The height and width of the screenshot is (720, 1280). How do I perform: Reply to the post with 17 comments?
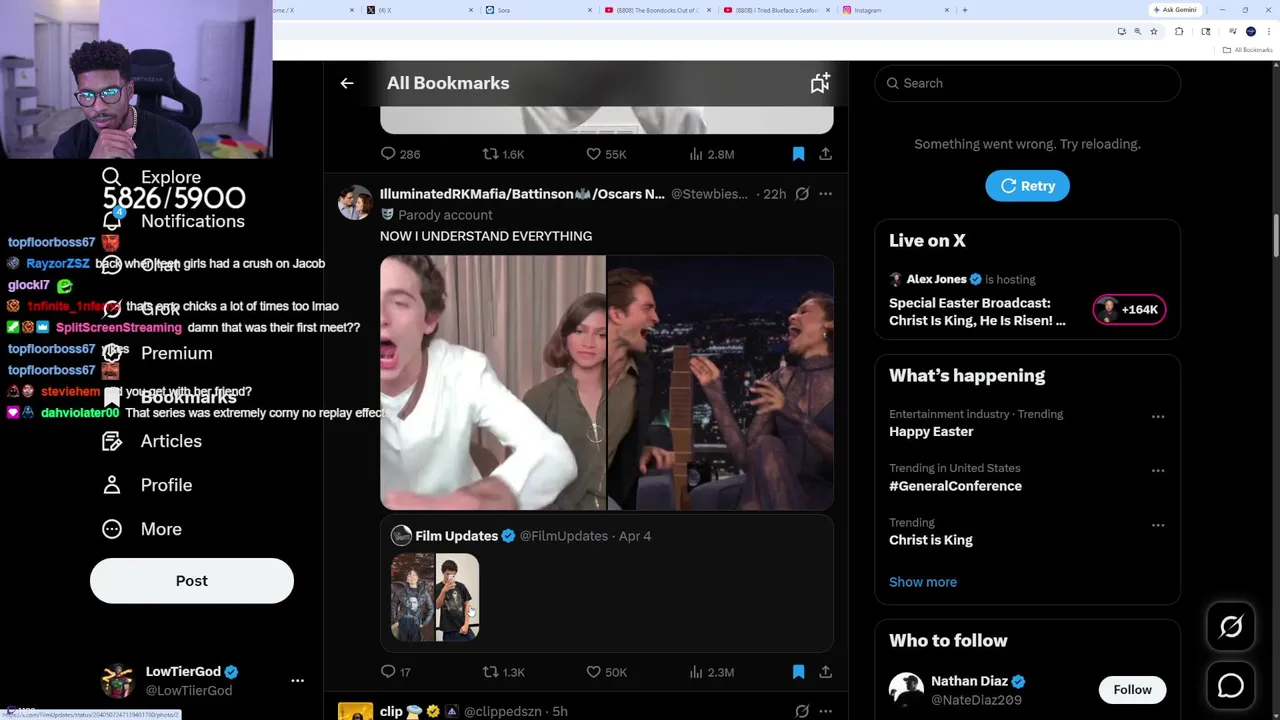(396, 672)
